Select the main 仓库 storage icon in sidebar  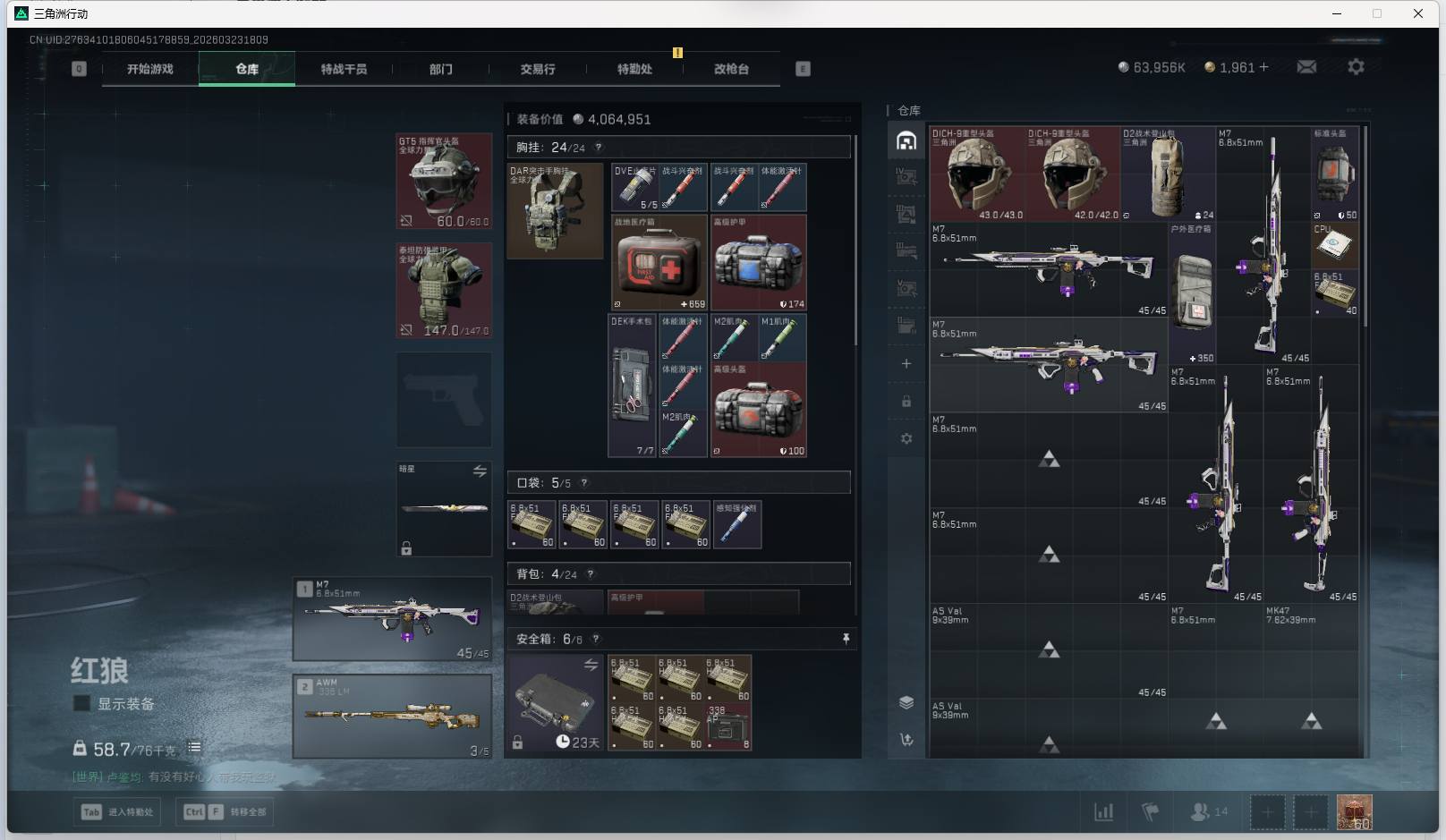pyautogui.click(x=906, y=141)
